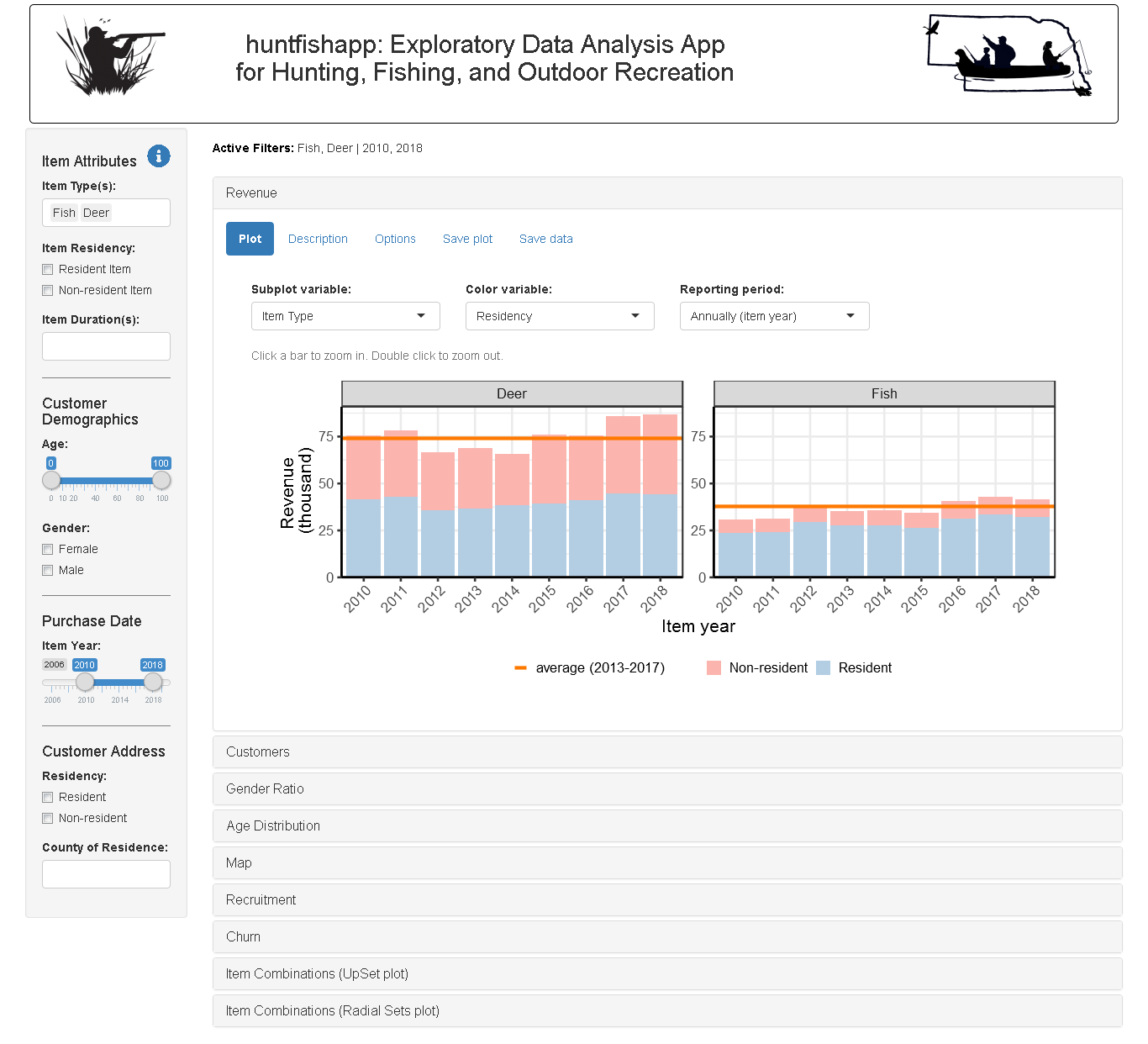Click the hunter silhouette logo image
This screenshot has height=1044, width=1148.
pyautogui.click(x=109, y=57)
